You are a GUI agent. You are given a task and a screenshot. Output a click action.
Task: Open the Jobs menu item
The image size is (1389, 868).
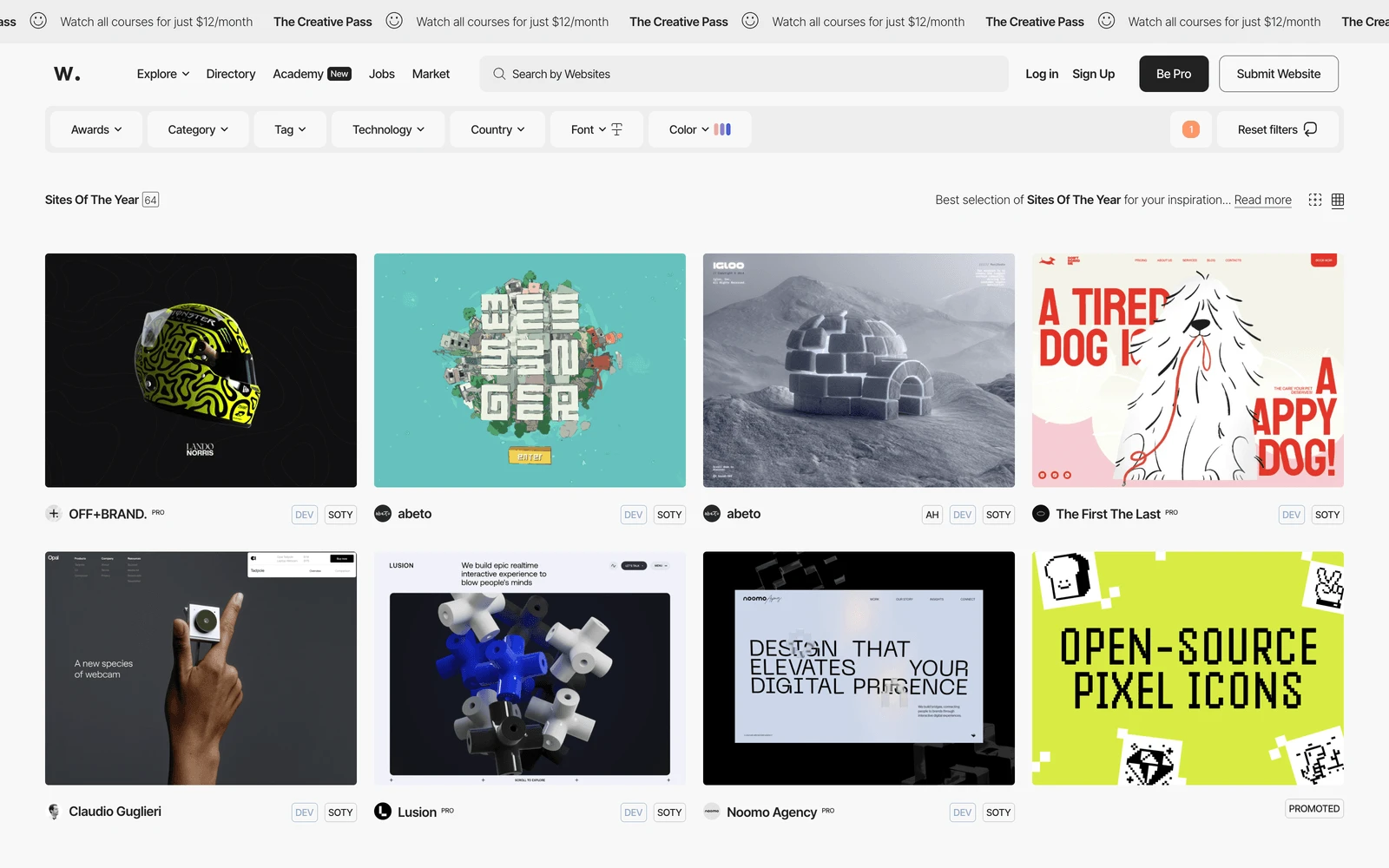(382, 74)
